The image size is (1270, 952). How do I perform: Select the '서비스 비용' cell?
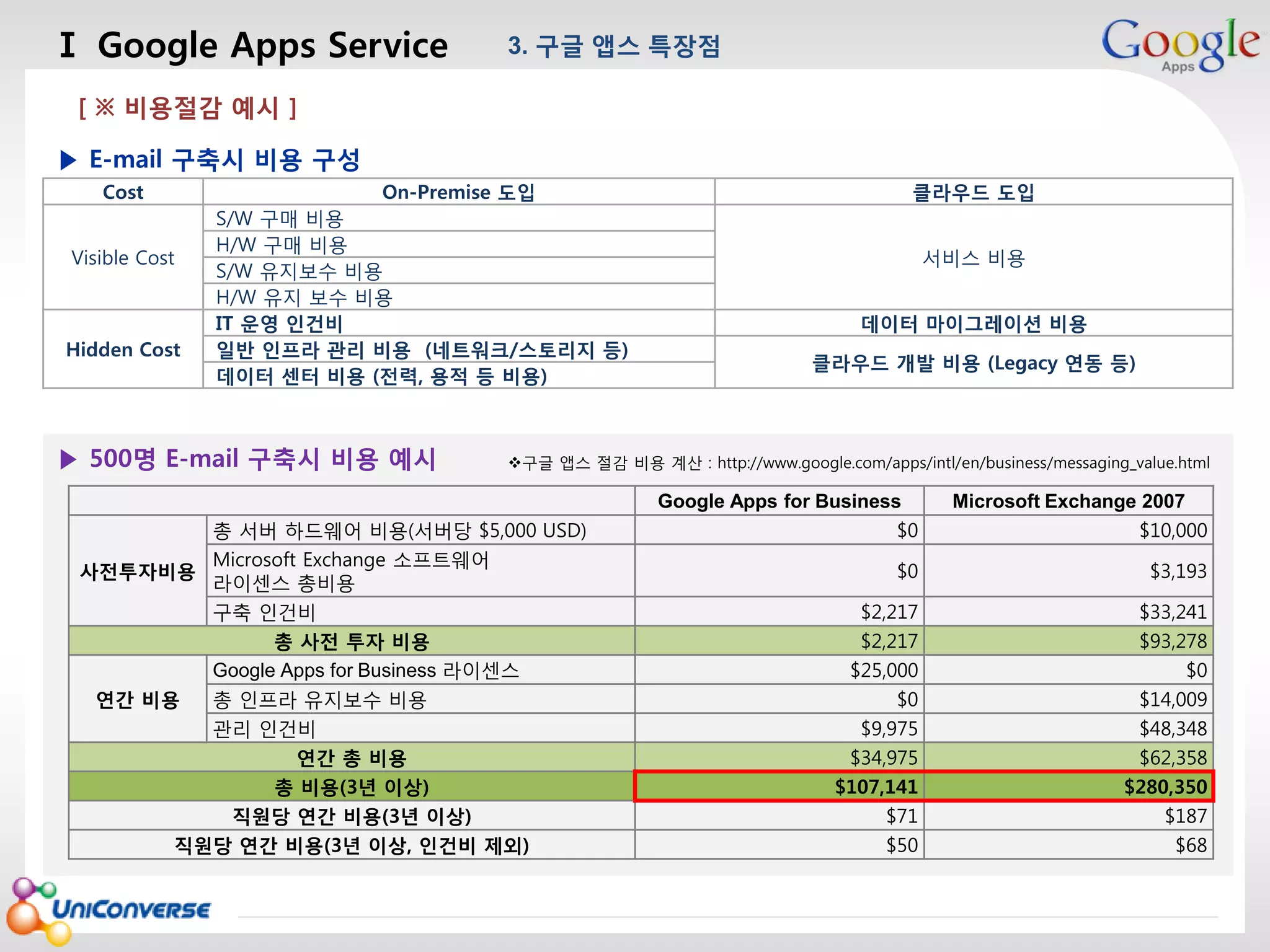point(974,257)
